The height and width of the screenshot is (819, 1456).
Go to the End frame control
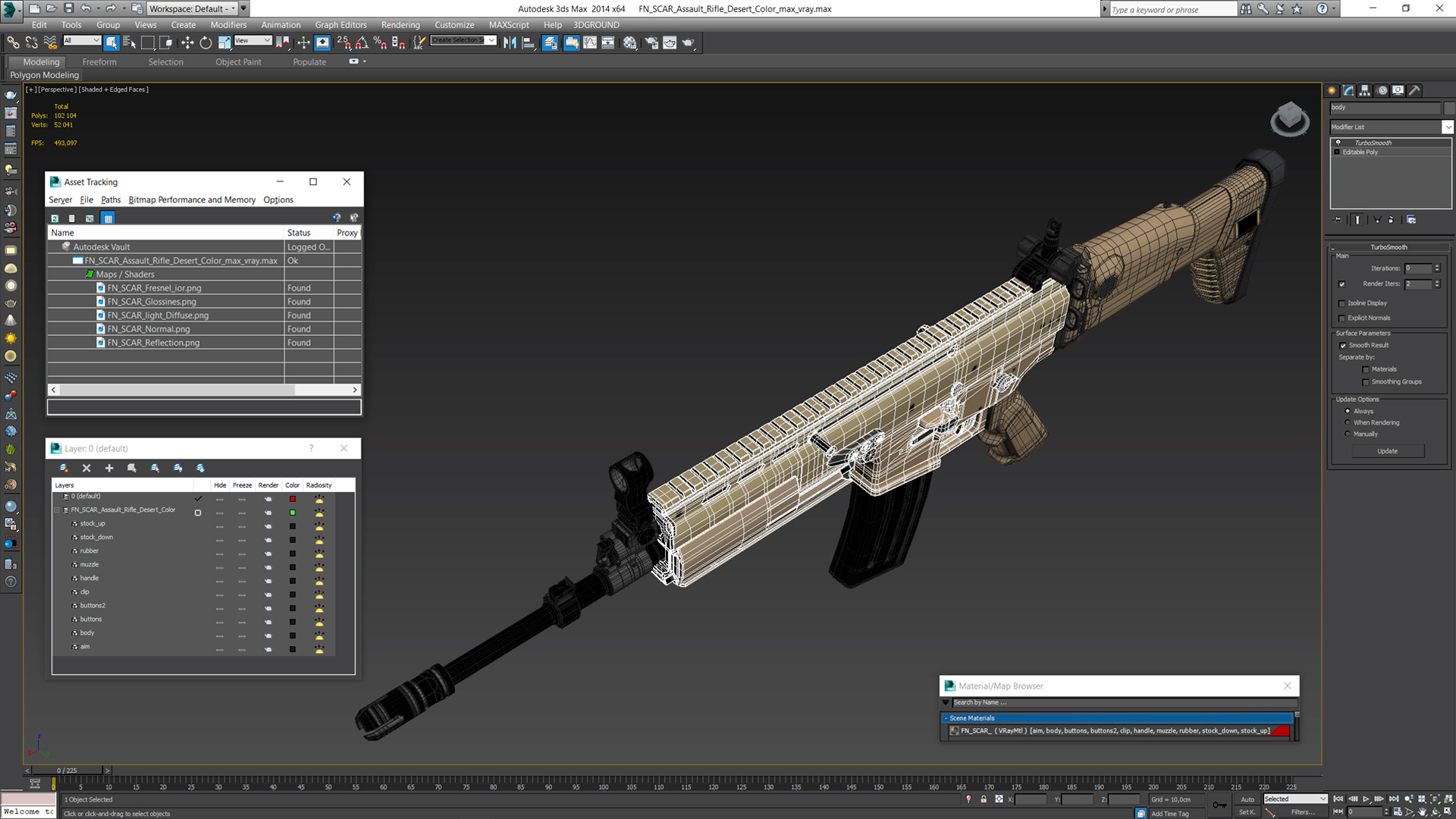[1394, 799]
